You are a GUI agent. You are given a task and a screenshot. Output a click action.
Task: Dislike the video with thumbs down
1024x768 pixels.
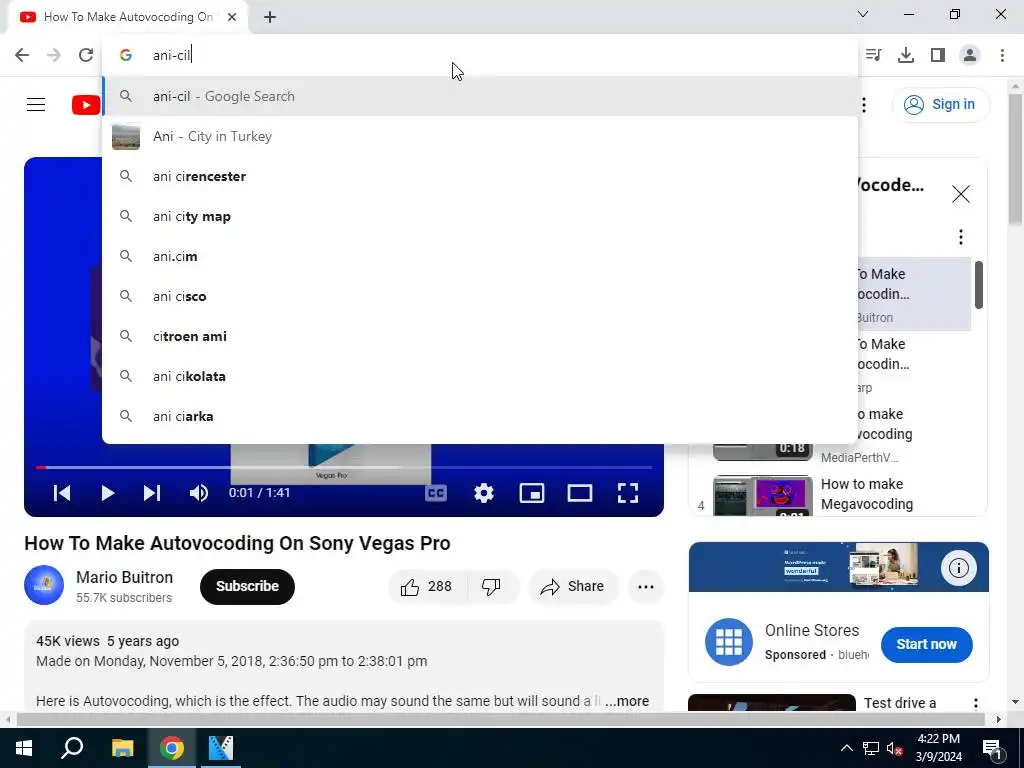pyautogui.click(x=491, y=586)
